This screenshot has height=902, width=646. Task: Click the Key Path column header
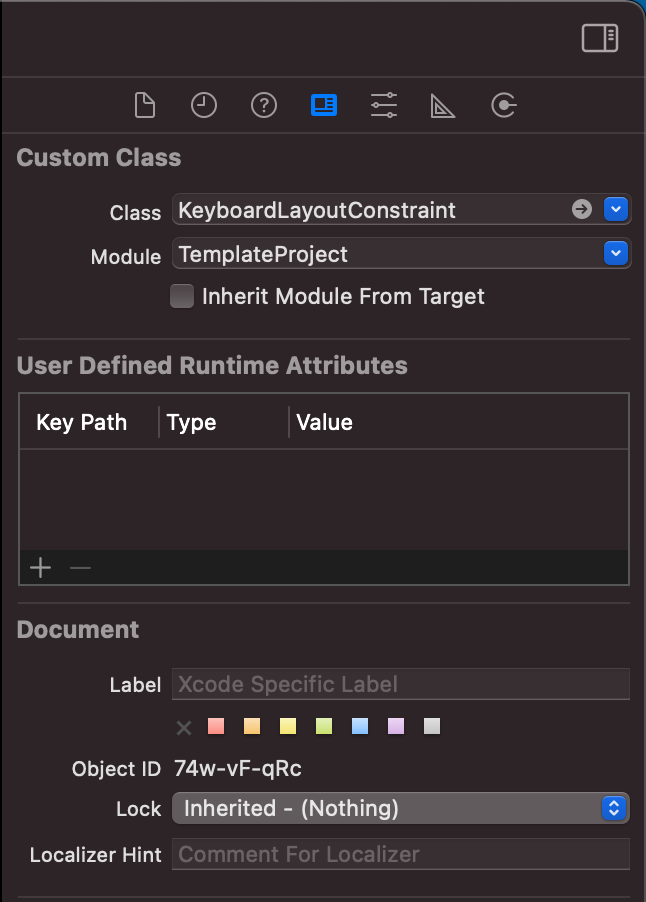click(81, 422)
